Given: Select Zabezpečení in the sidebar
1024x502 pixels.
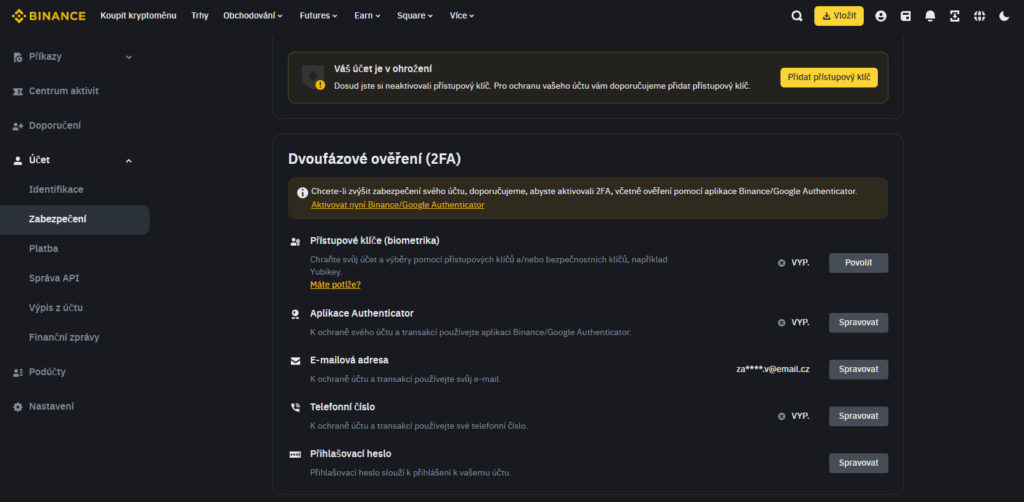Looking at the screenshot, I should coord(74,219).
